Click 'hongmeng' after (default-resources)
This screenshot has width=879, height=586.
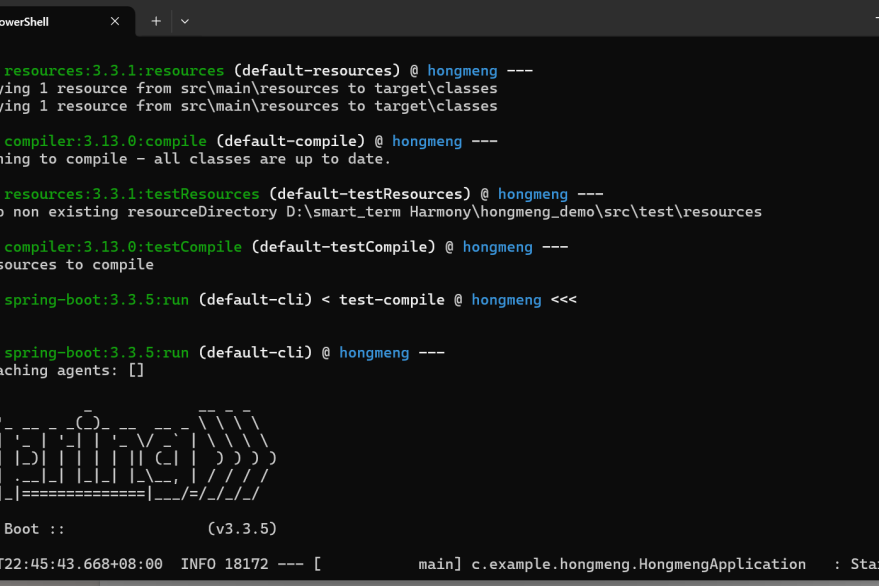tap(462, 71)
